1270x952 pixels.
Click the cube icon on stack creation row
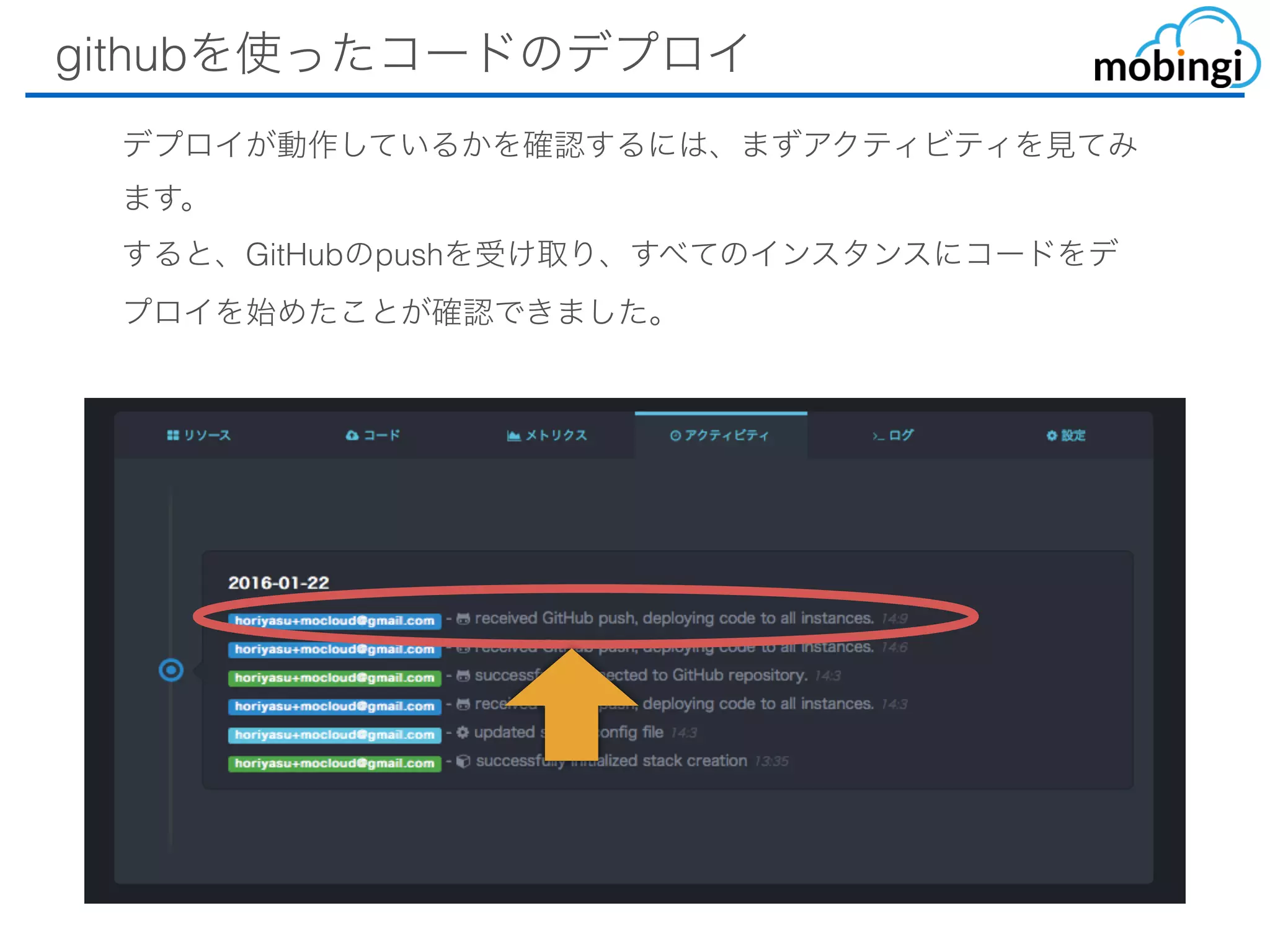(463, 761)
